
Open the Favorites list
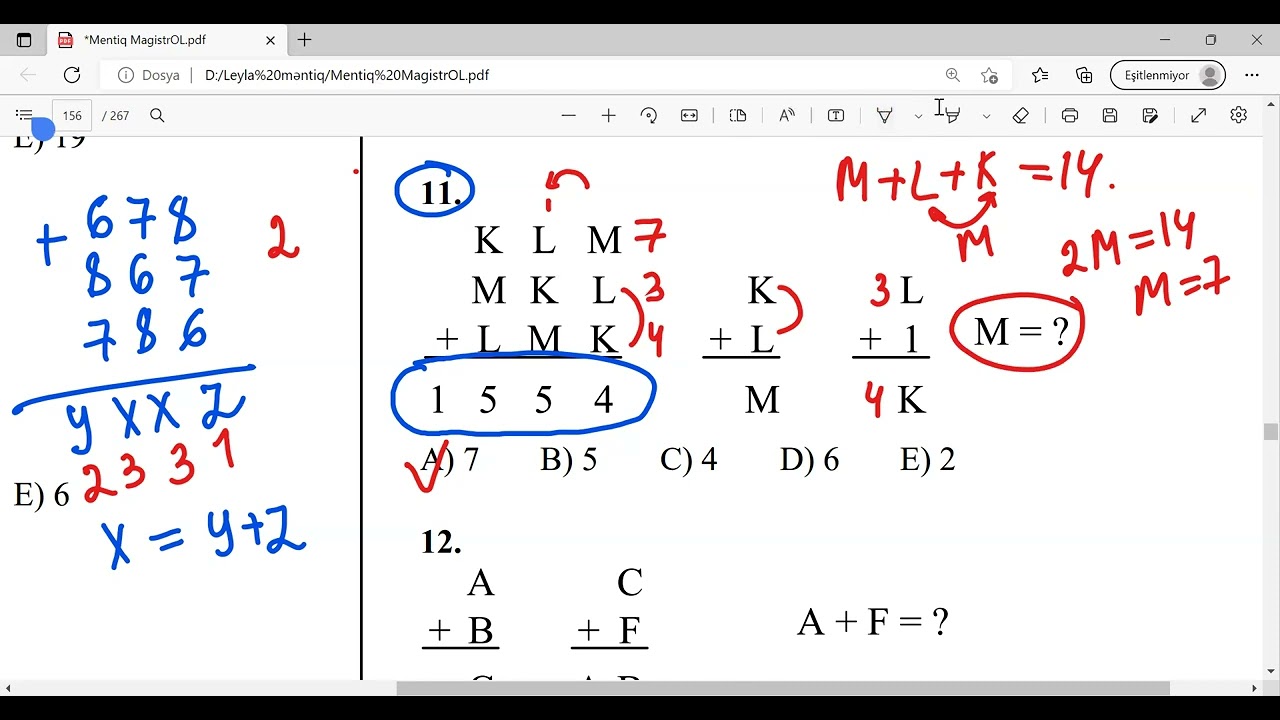[x=1040, y=75]
